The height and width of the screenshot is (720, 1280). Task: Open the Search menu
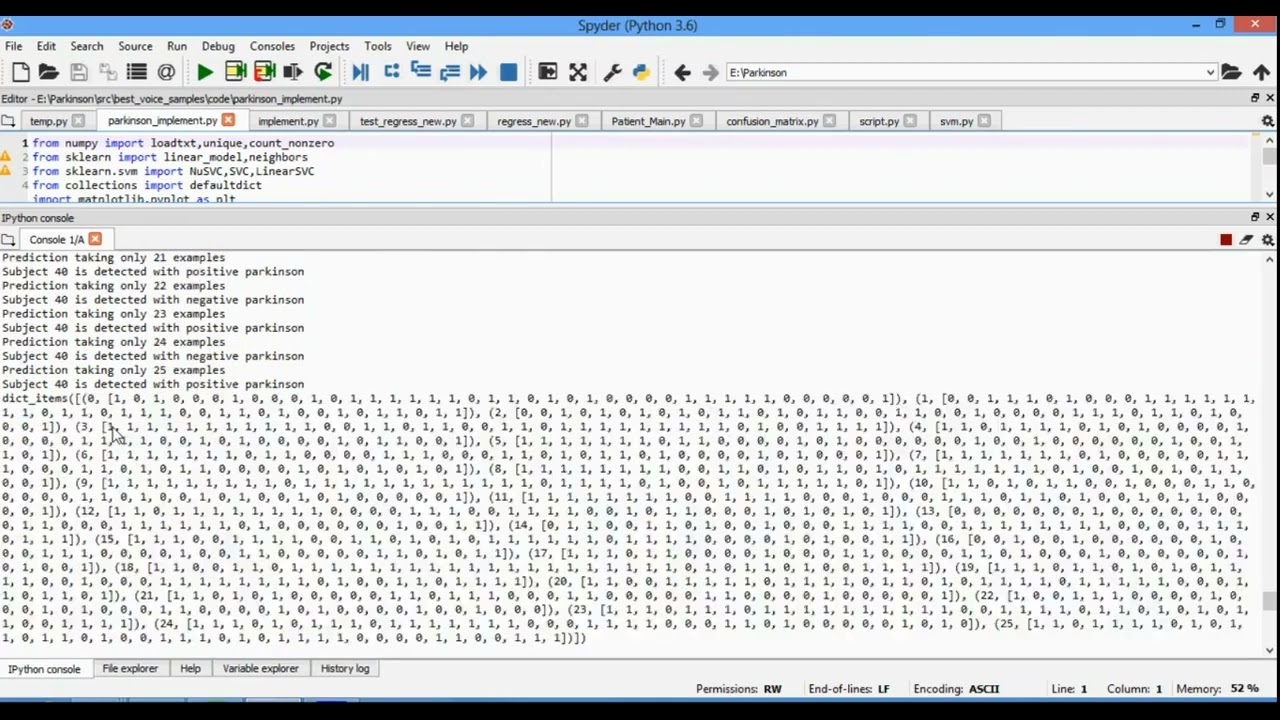87,46
